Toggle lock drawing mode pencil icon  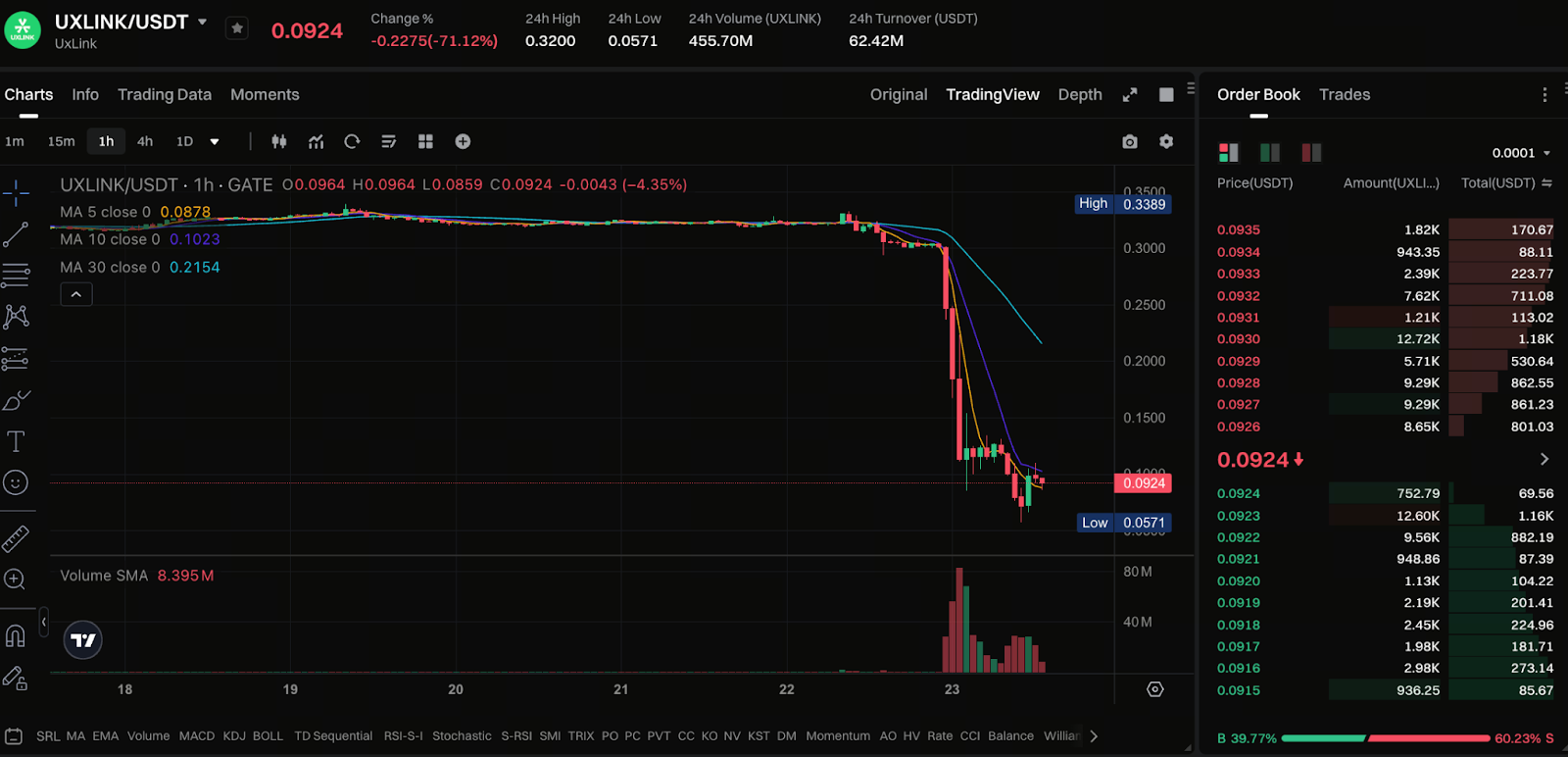pos(16,678)
